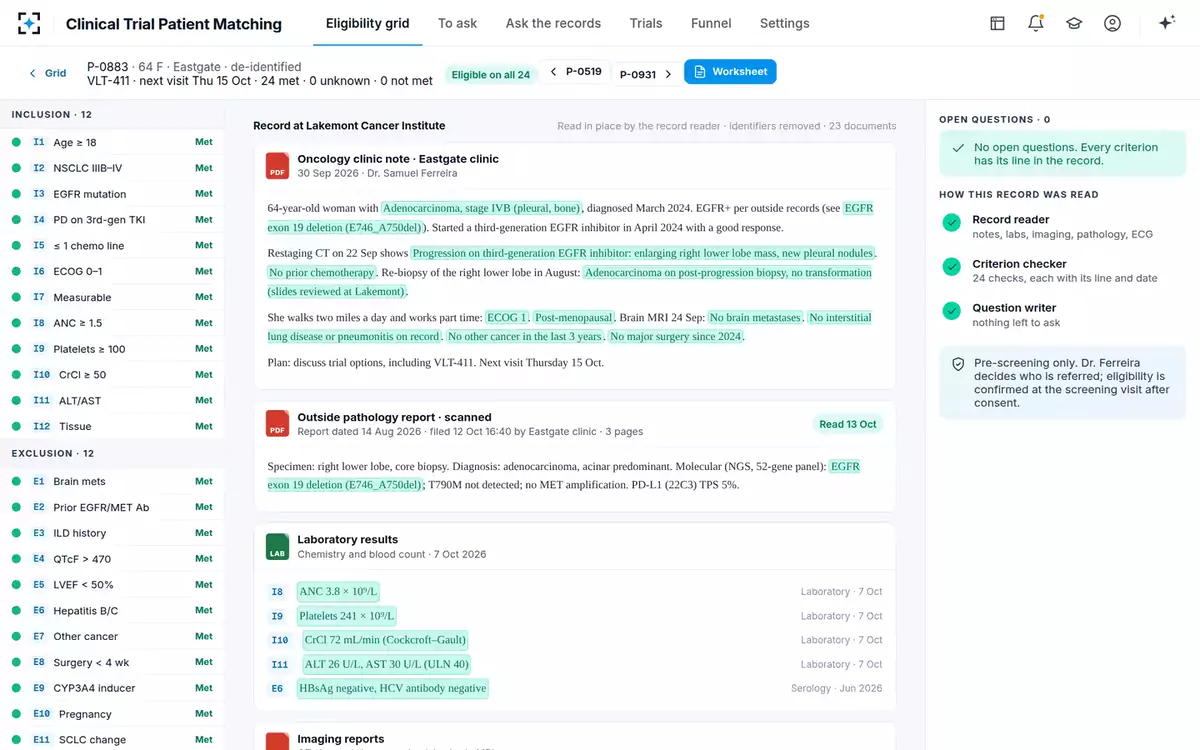Open the graduation cap learning icon
The width and height of the screenshot is (1200, 750).
coord(1074,23)
